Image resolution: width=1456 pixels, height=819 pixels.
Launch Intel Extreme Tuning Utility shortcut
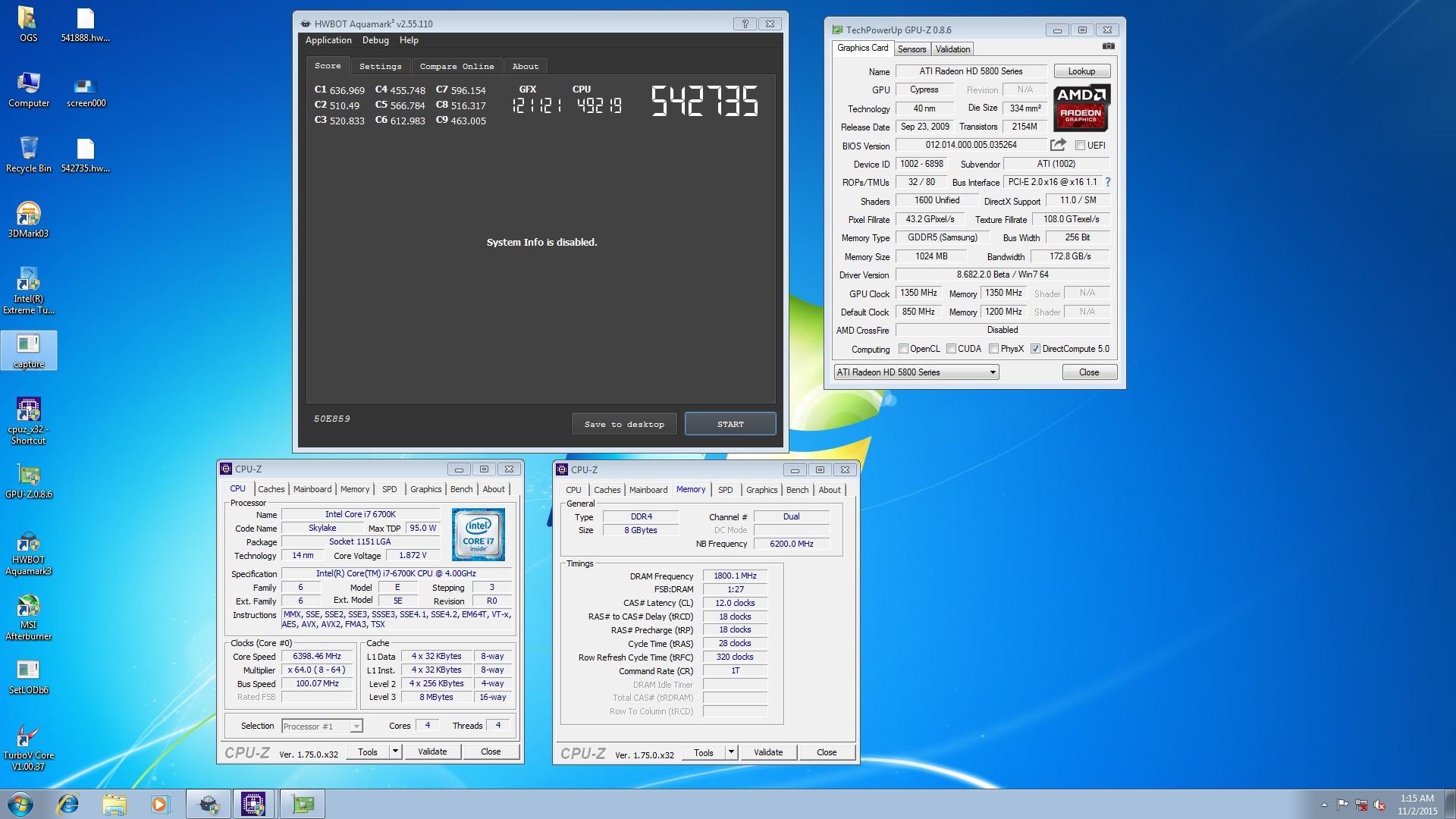(x=29, y=290)
